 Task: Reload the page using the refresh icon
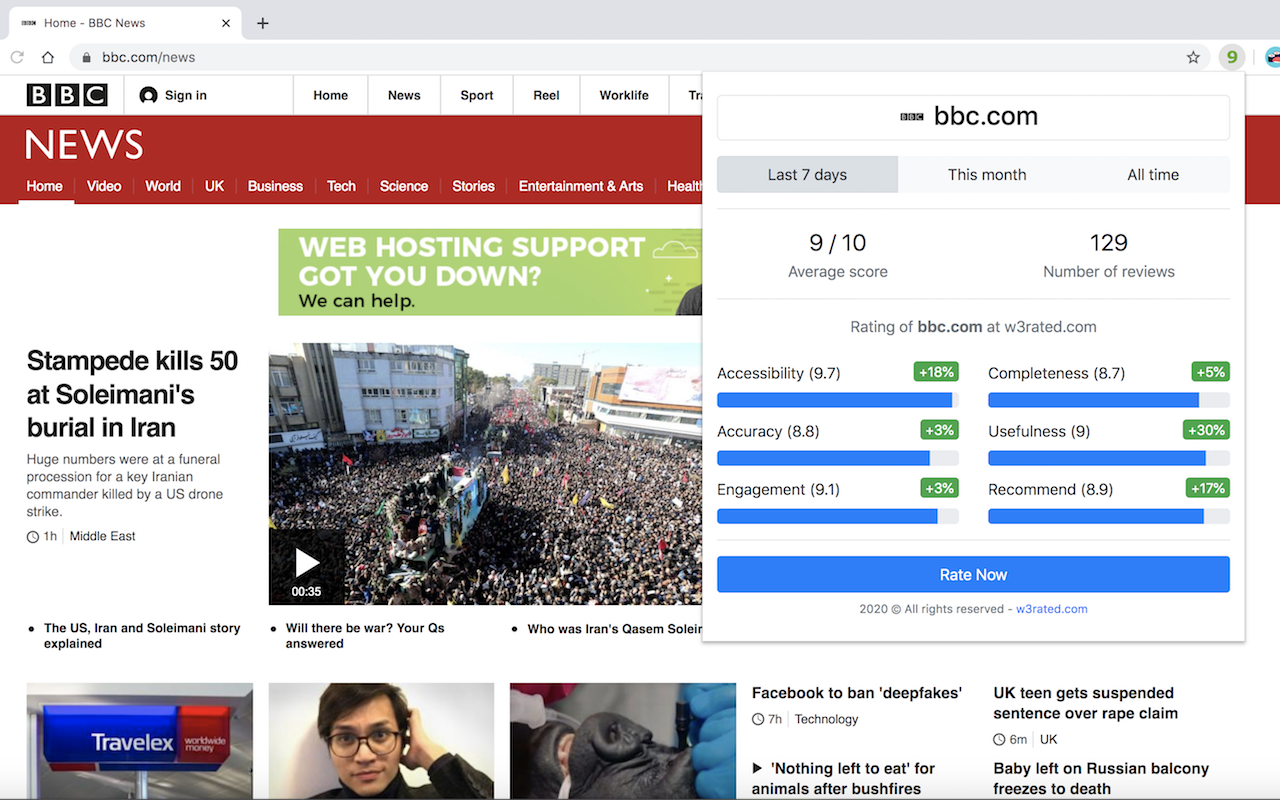click(16, 57)
